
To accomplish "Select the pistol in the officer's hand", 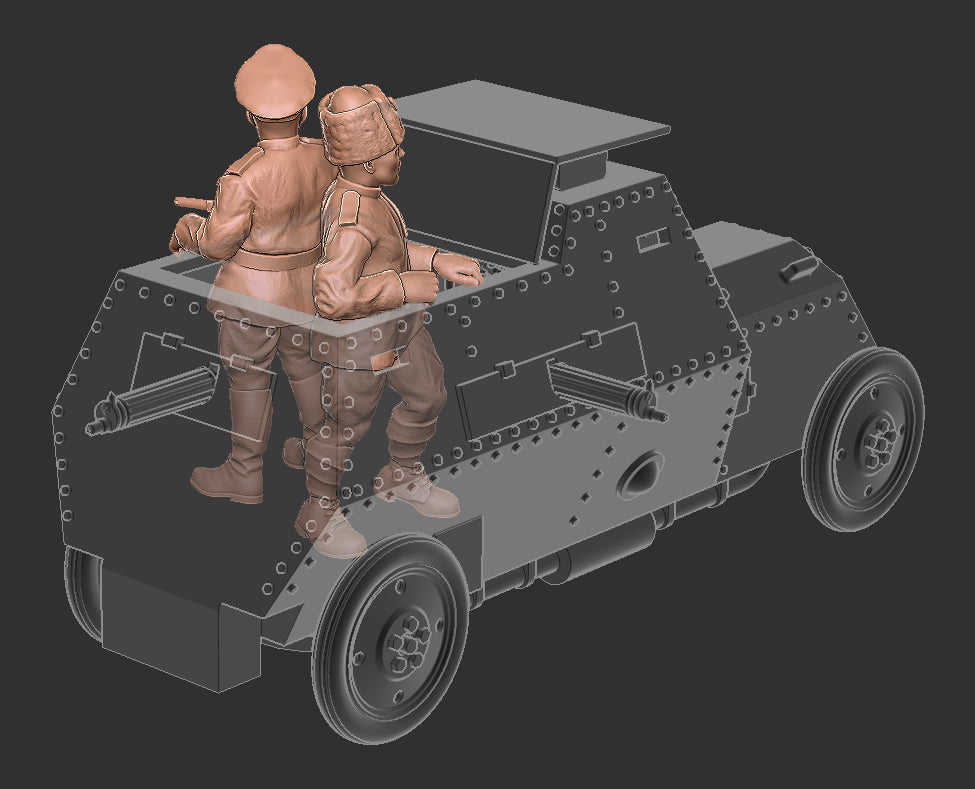I will click(x=190, y=204).
